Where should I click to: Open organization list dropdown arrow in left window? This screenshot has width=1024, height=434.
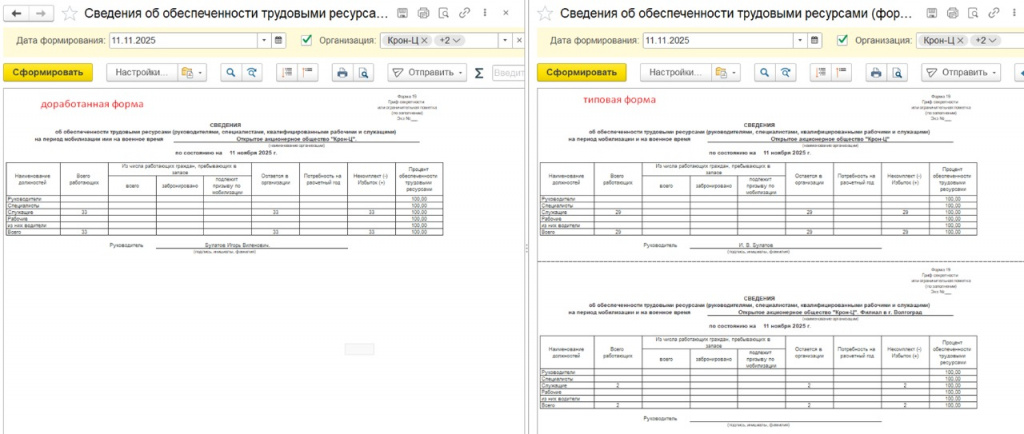click(505, 40)
